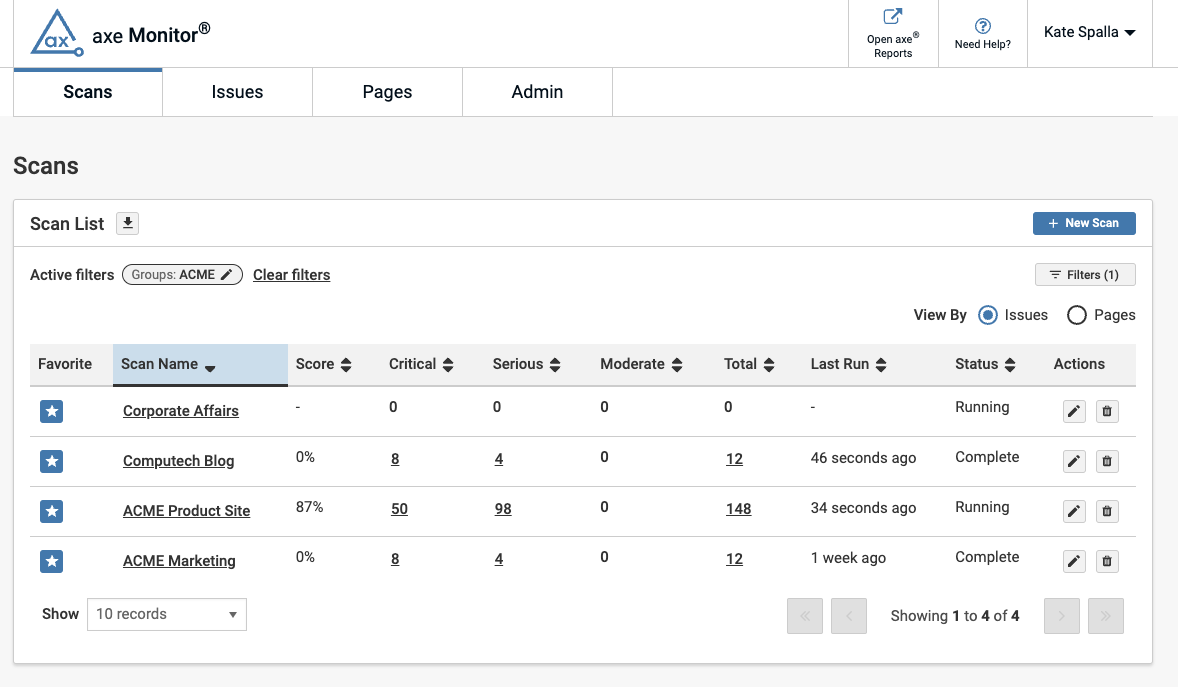
Task: Click the New Scan button
Action: coord(1084,223)
